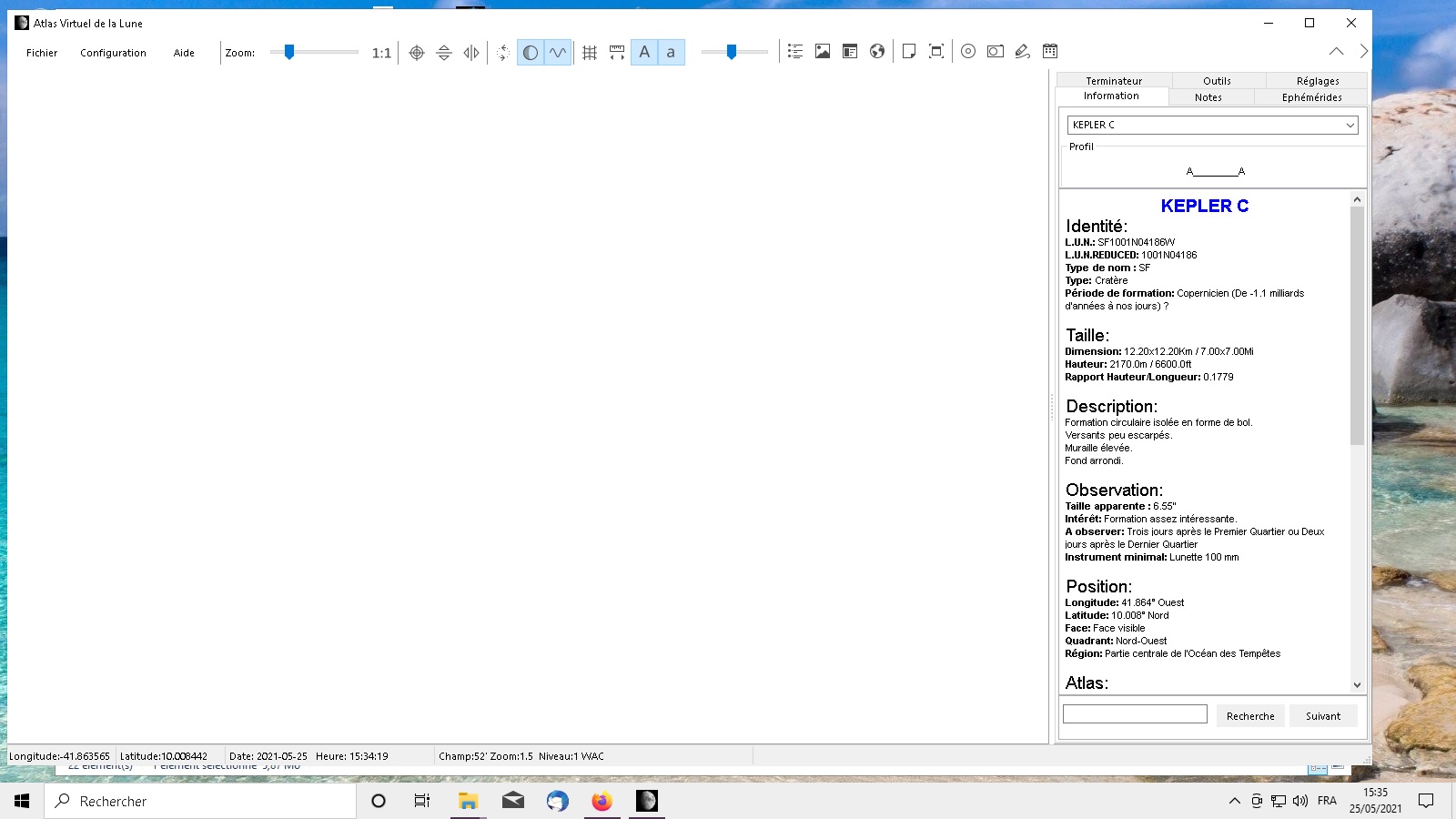The image size is (1456, 819).
Task: Click the 'Identité:' section heading
Action: 1097,227
